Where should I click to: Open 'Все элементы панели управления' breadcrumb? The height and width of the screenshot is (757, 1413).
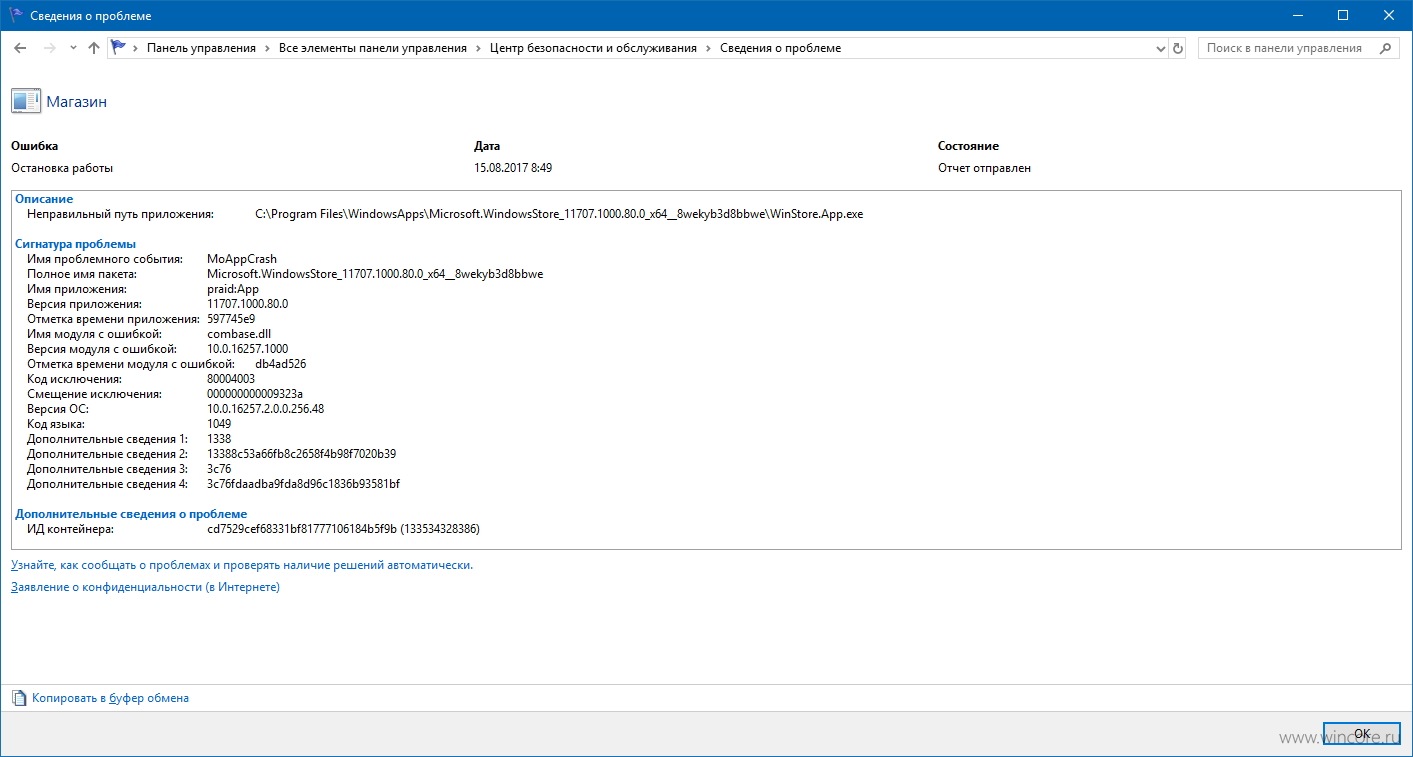point(373,48)
